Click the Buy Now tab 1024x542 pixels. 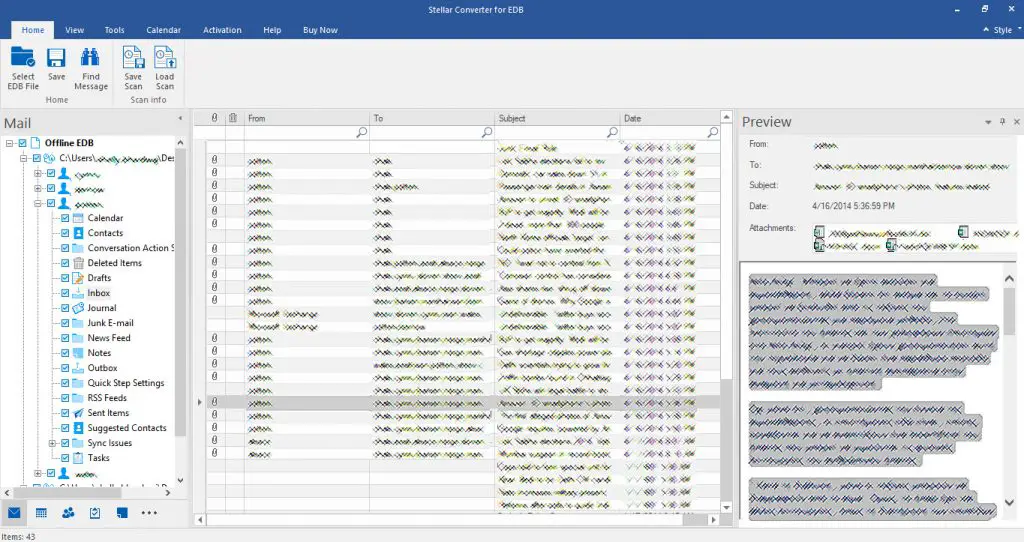[x=320, y=30]
